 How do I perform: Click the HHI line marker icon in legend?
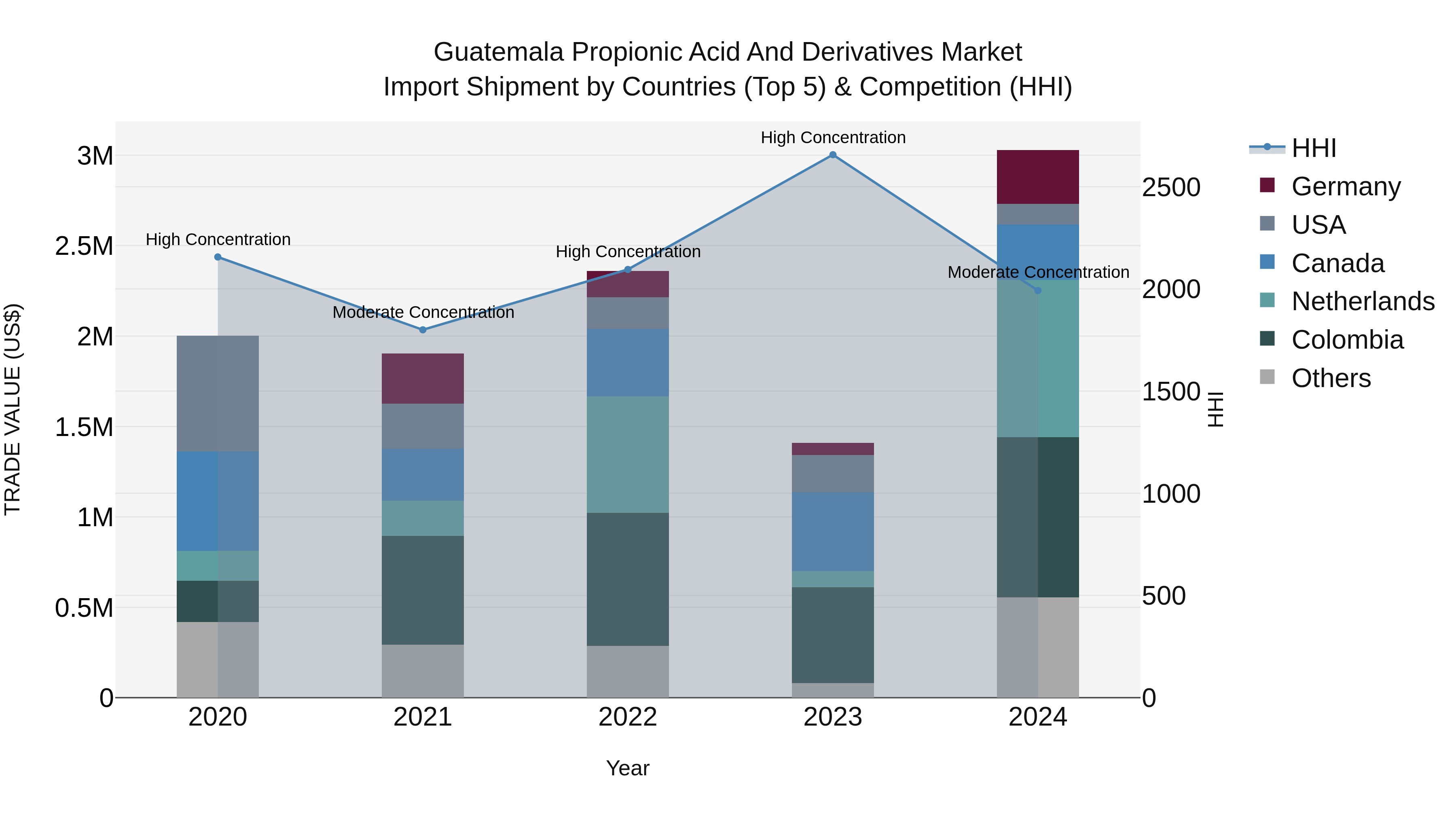(1267, 148)
